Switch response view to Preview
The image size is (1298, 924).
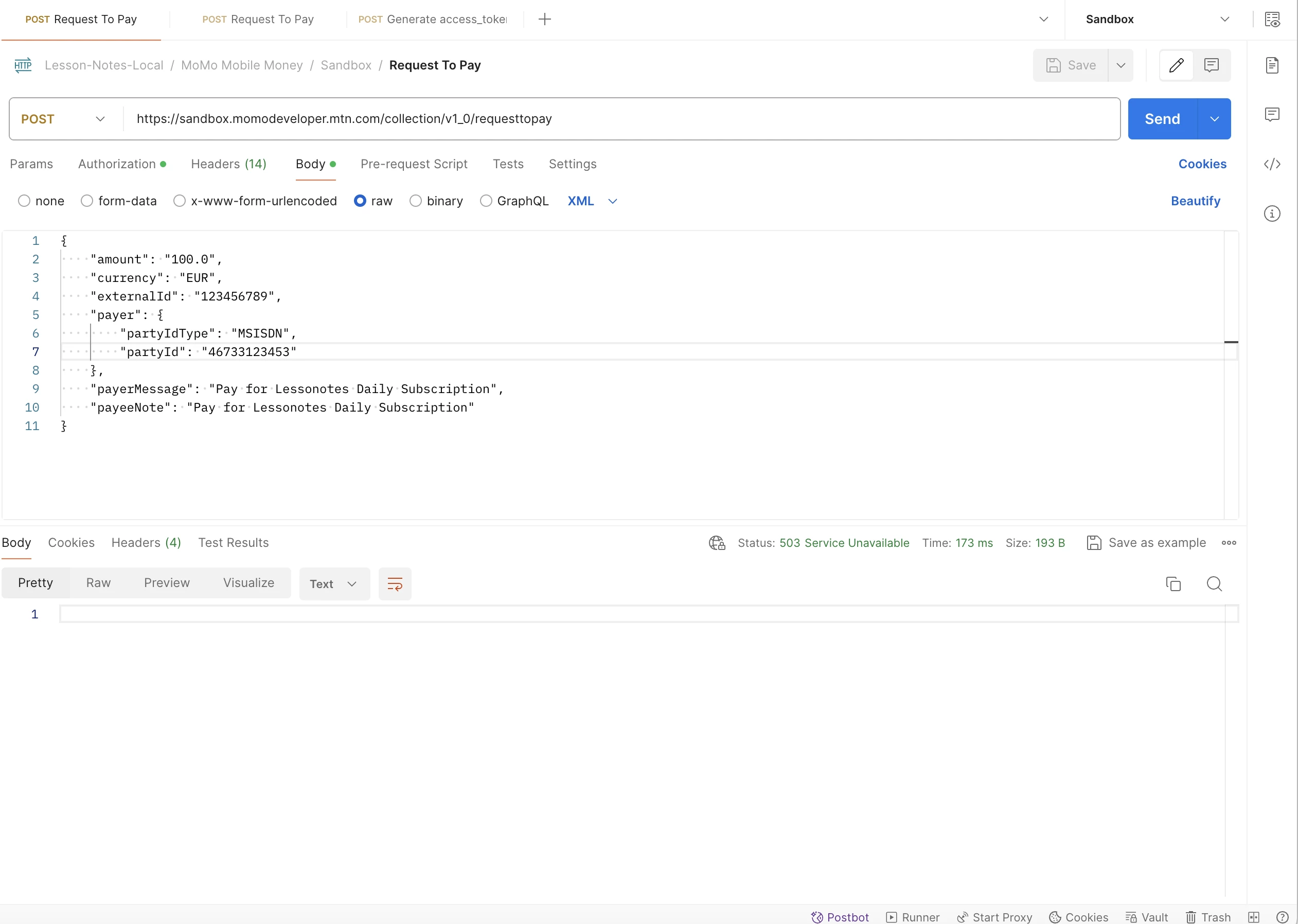pyautogui.click(x=167, y=583)
